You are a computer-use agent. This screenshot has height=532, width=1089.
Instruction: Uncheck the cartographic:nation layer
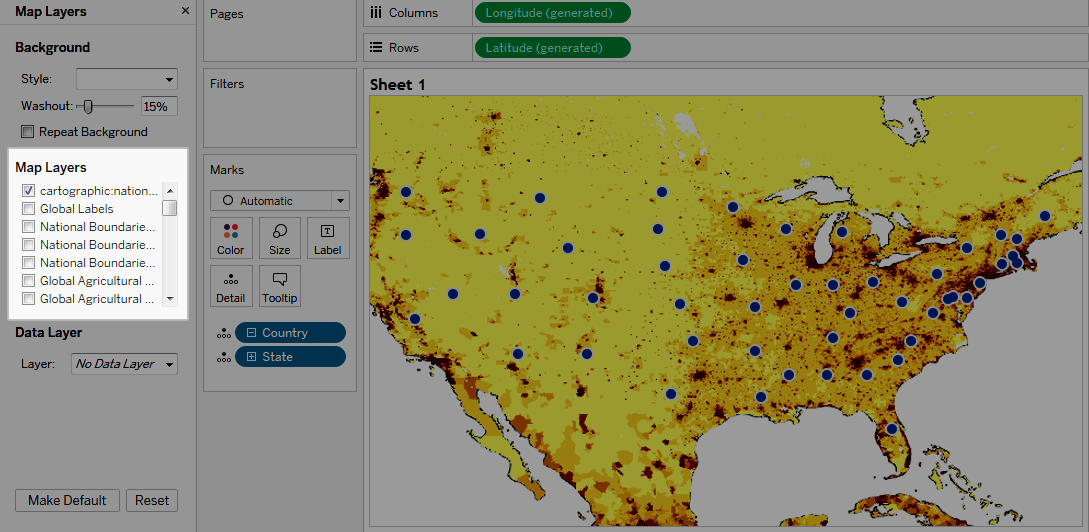(x=28, y=191)
